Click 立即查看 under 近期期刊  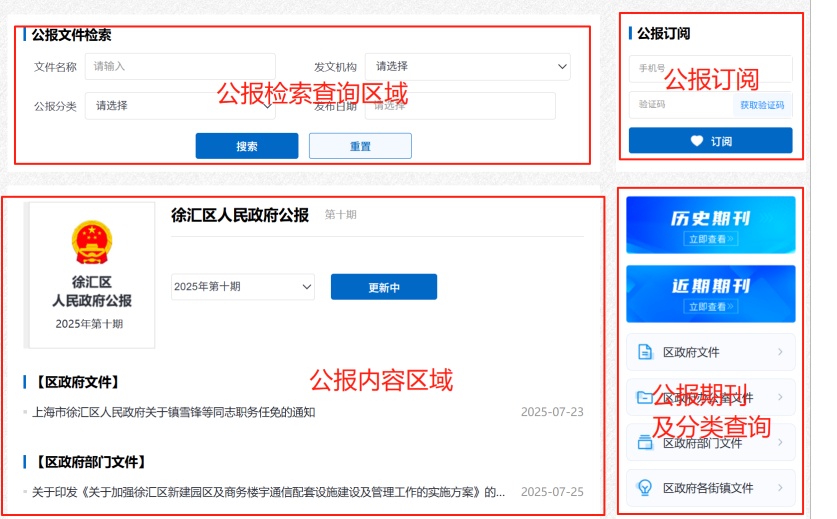(710, 306)
